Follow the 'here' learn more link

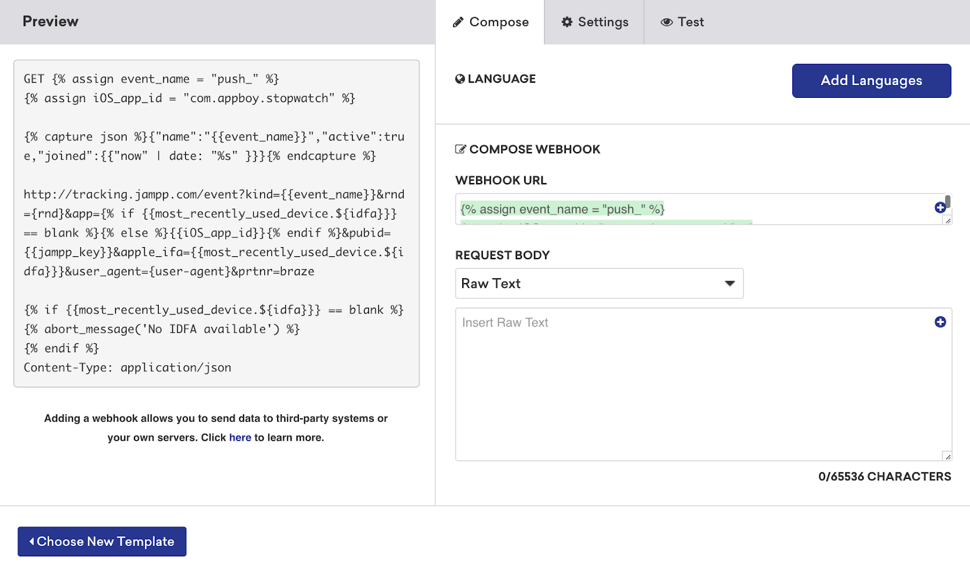tap(240, 437)
